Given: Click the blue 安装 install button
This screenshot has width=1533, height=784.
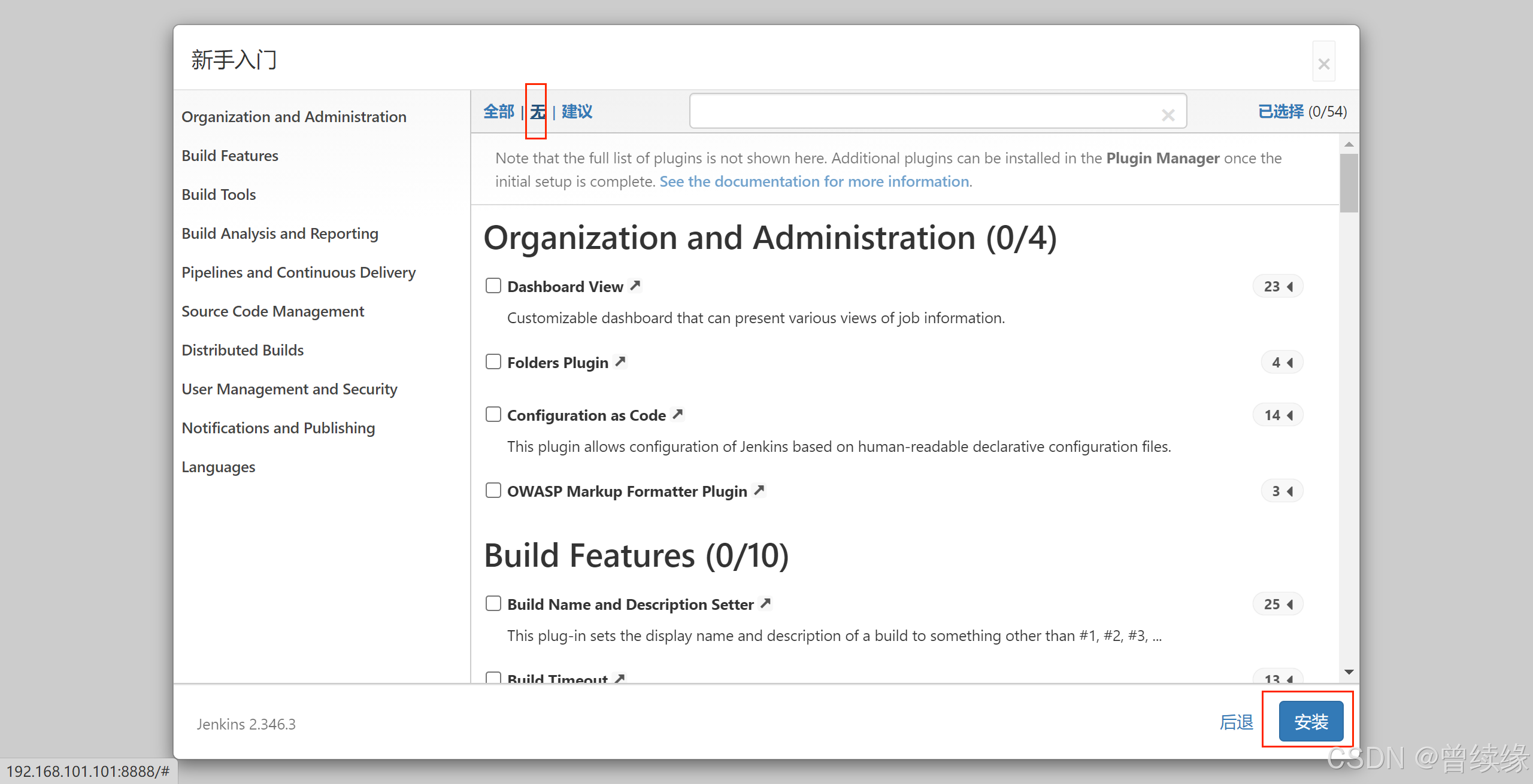Looking at the screenshot, I should point(1311,721).
